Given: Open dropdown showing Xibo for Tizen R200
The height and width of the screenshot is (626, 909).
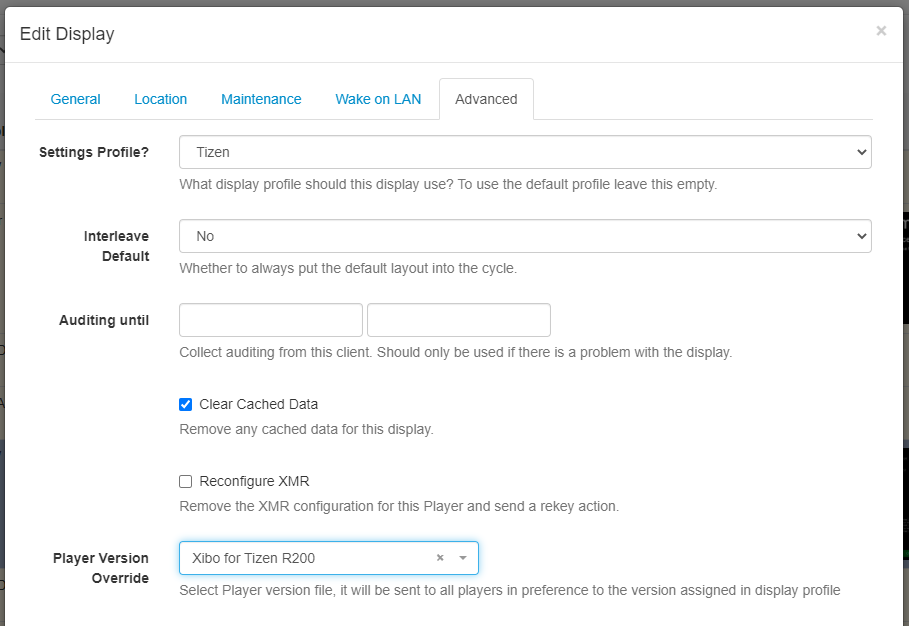Looking at the screenshot, I should click(x=310, y=558).
